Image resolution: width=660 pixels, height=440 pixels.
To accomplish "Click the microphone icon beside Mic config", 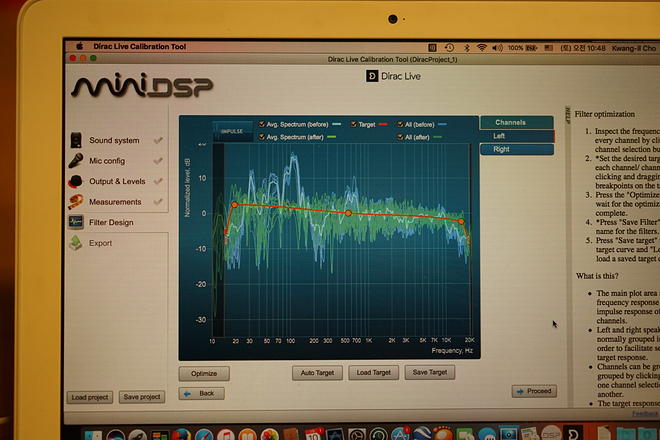I will click(x=76, y=161).
